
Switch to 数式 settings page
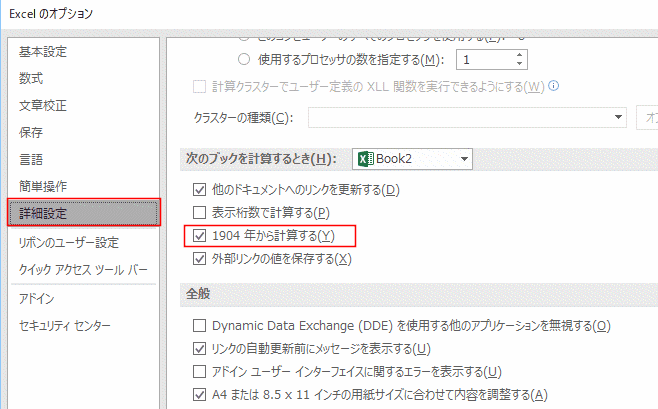(31, 78)
